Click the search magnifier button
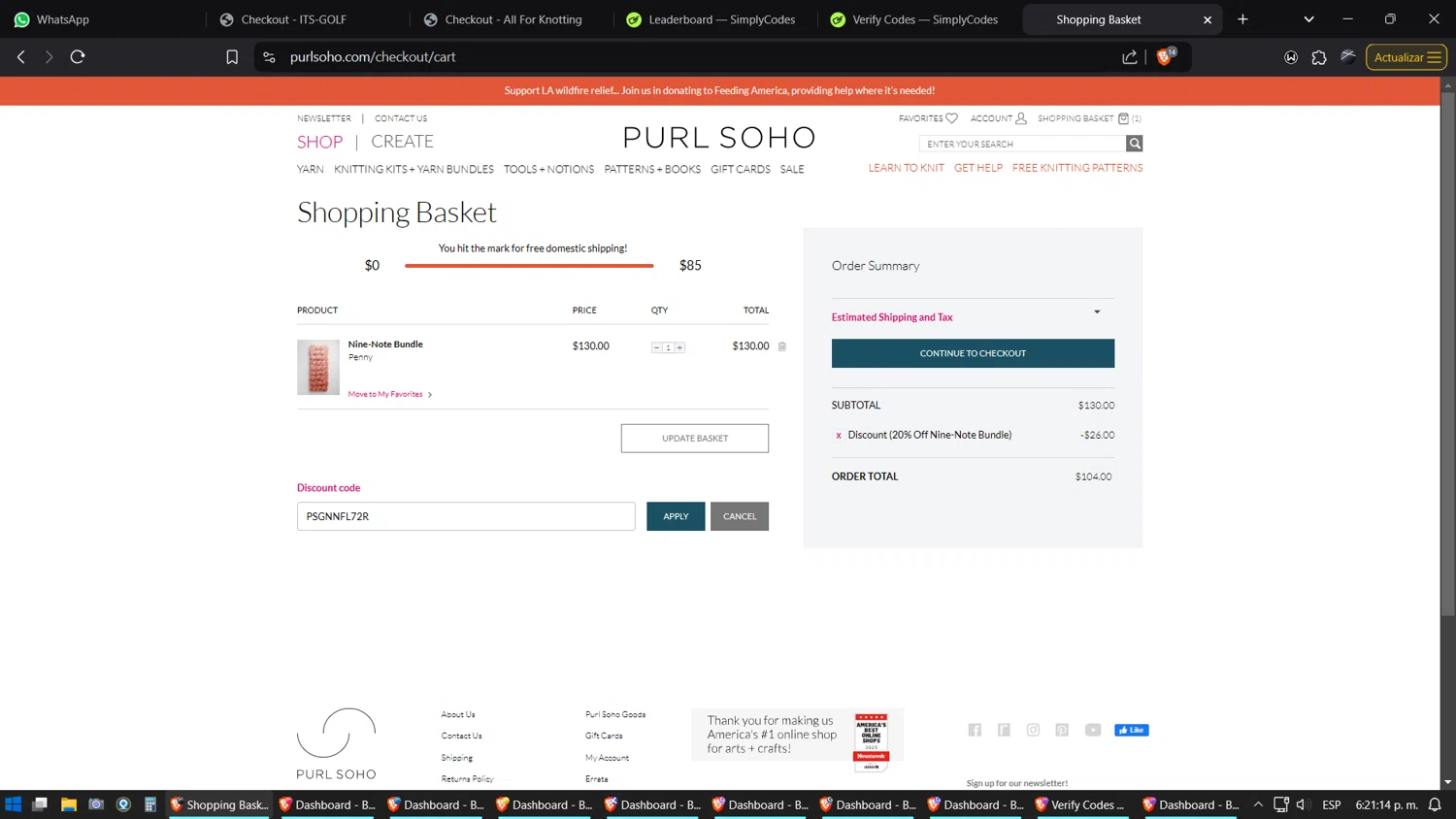Image resolution: width=1456 pixels, height=819 pixels. (1134, 144)
